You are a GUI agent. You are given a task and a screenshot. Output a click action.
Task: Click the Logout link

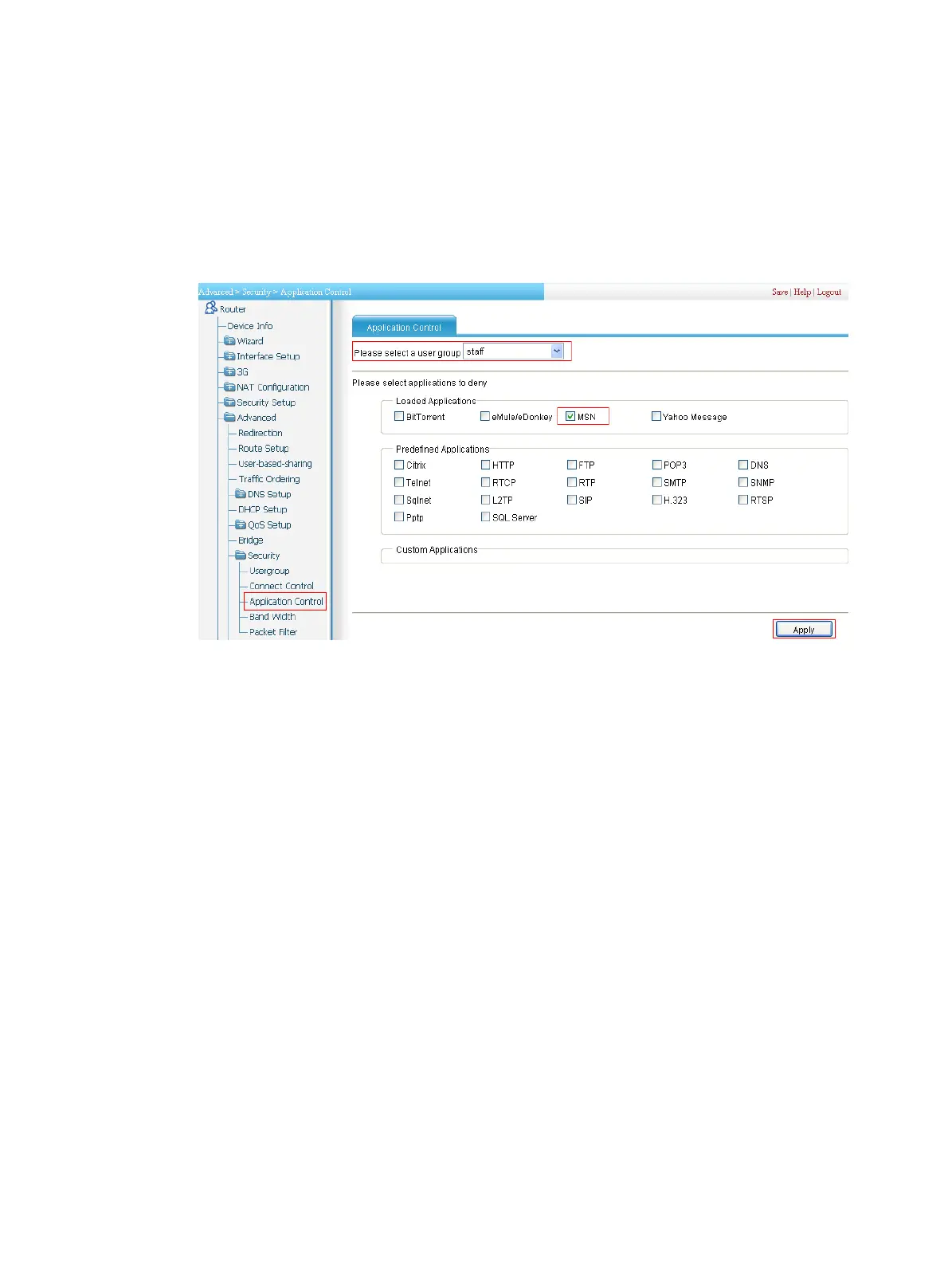(x=829, y=292)
